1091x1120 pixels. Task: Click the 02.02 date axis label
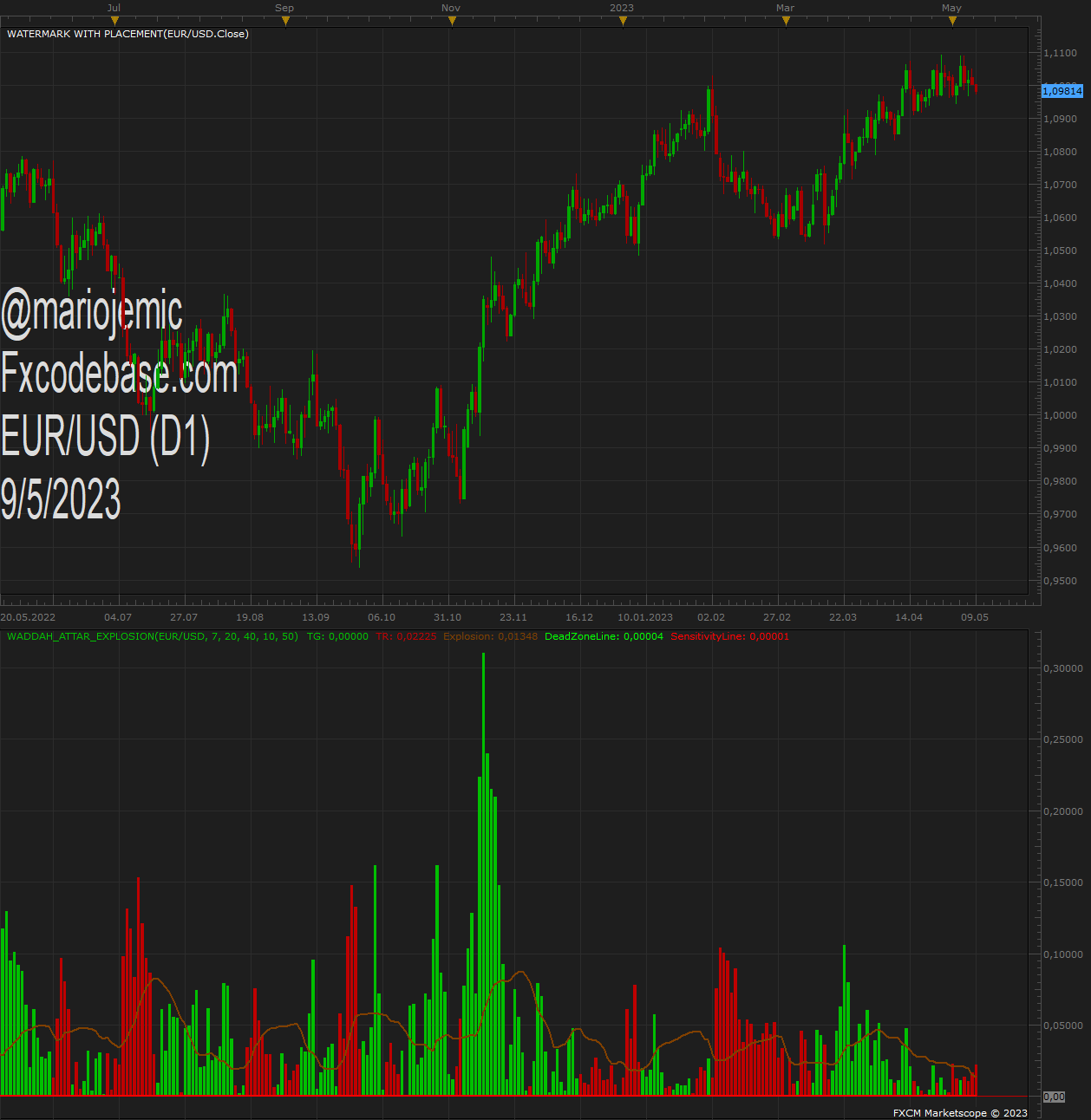pos(711,617)
